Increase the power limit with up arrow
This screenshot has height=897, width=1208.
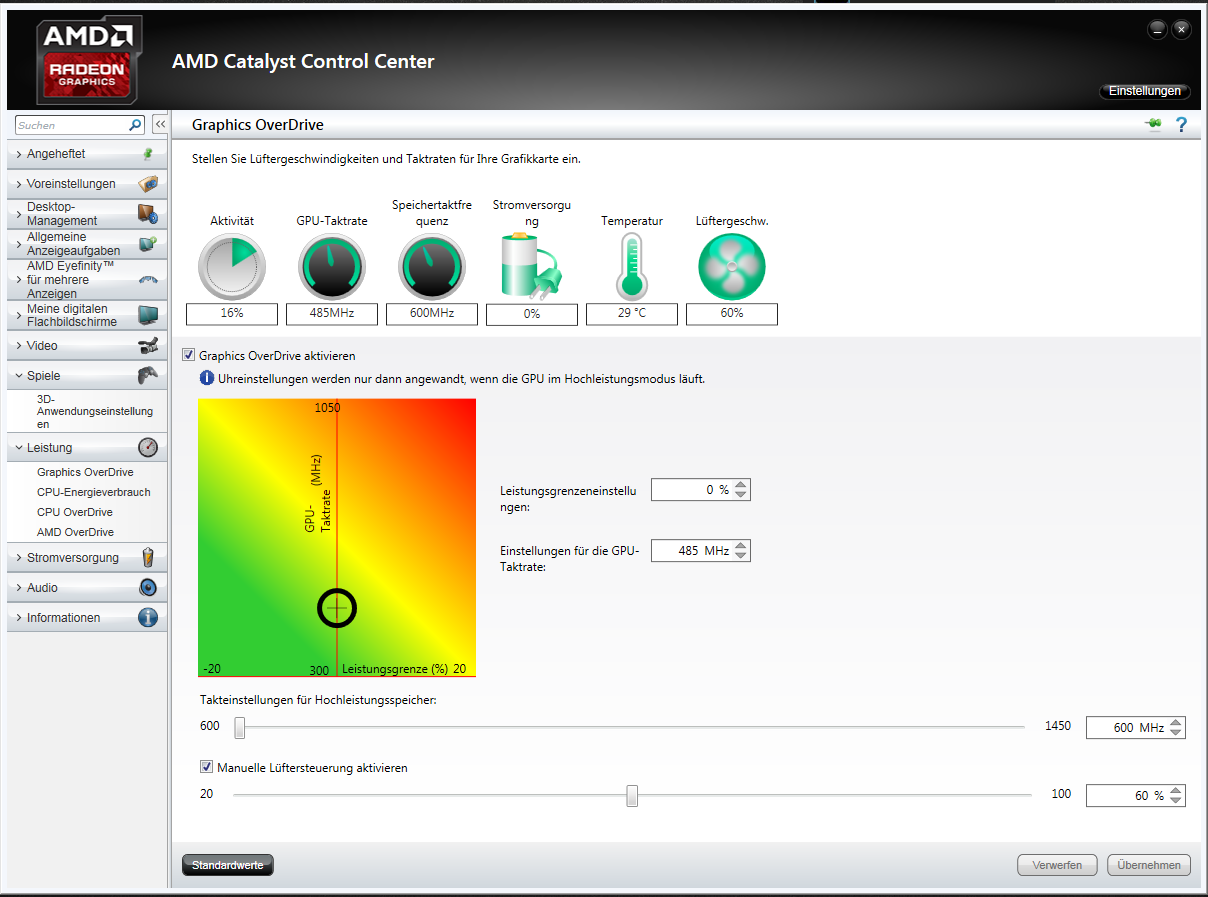pyautogui.click(x=740, y=485)
